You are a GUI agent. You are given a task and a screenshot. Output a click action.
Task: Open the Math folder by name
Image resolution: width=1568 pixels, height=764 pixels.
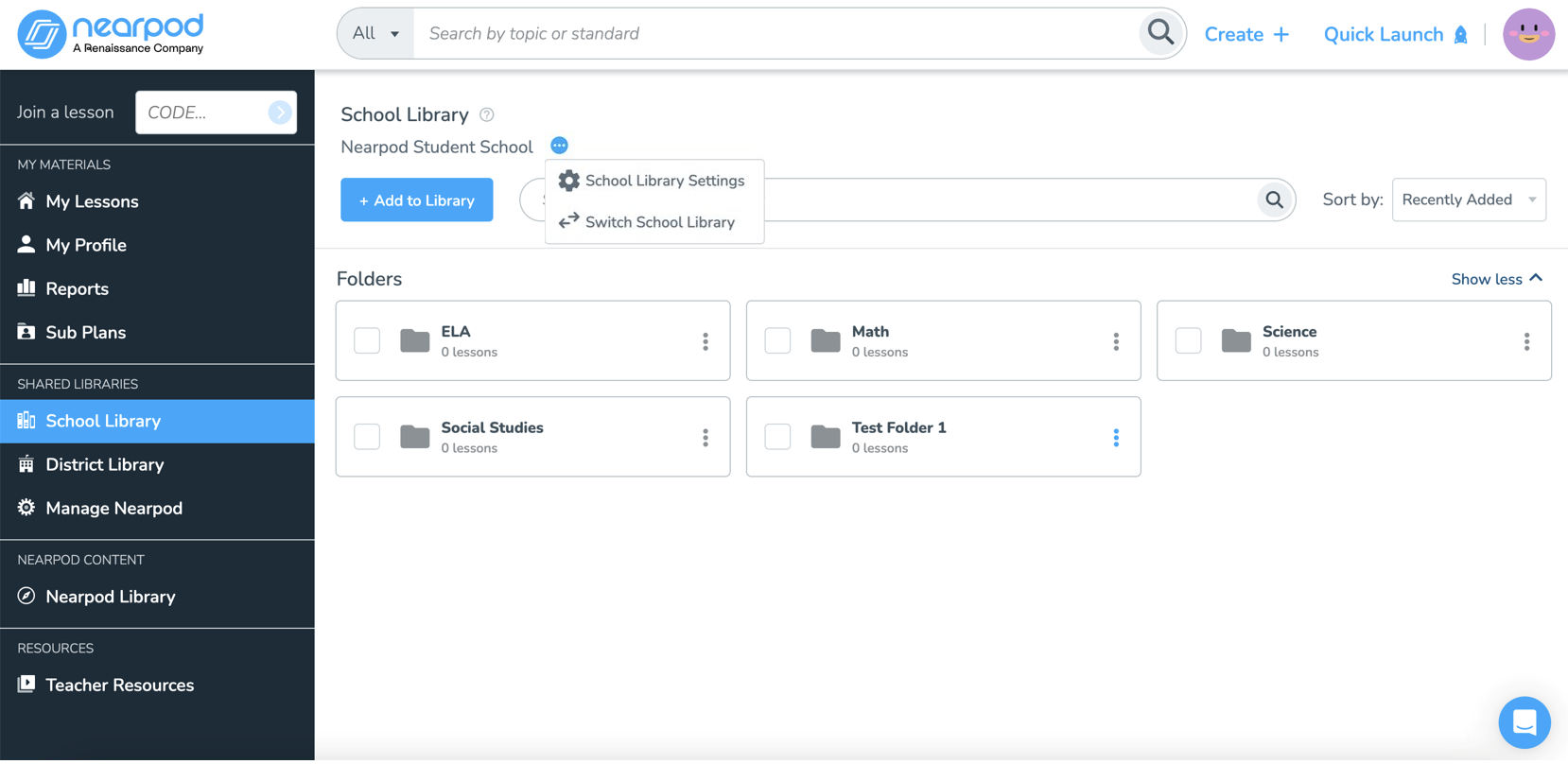870,332
